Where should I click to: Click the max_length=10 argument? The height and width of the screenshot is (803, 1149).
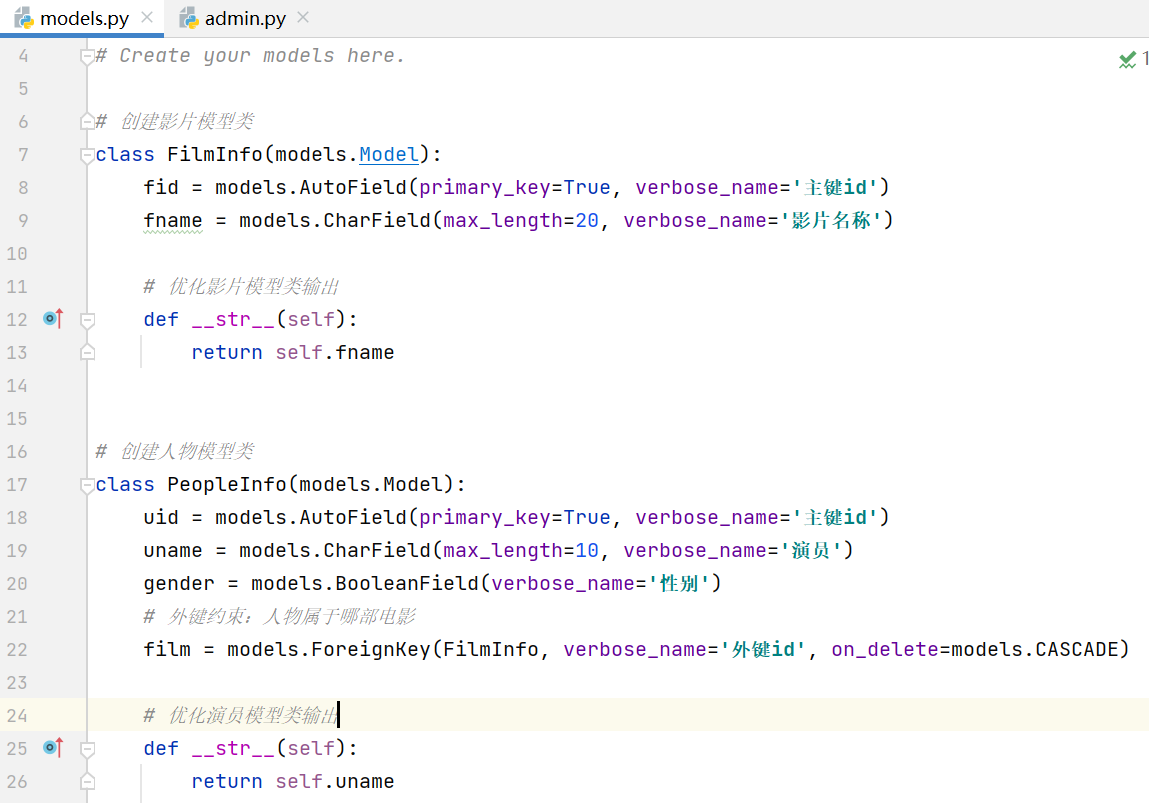[520, 550]
